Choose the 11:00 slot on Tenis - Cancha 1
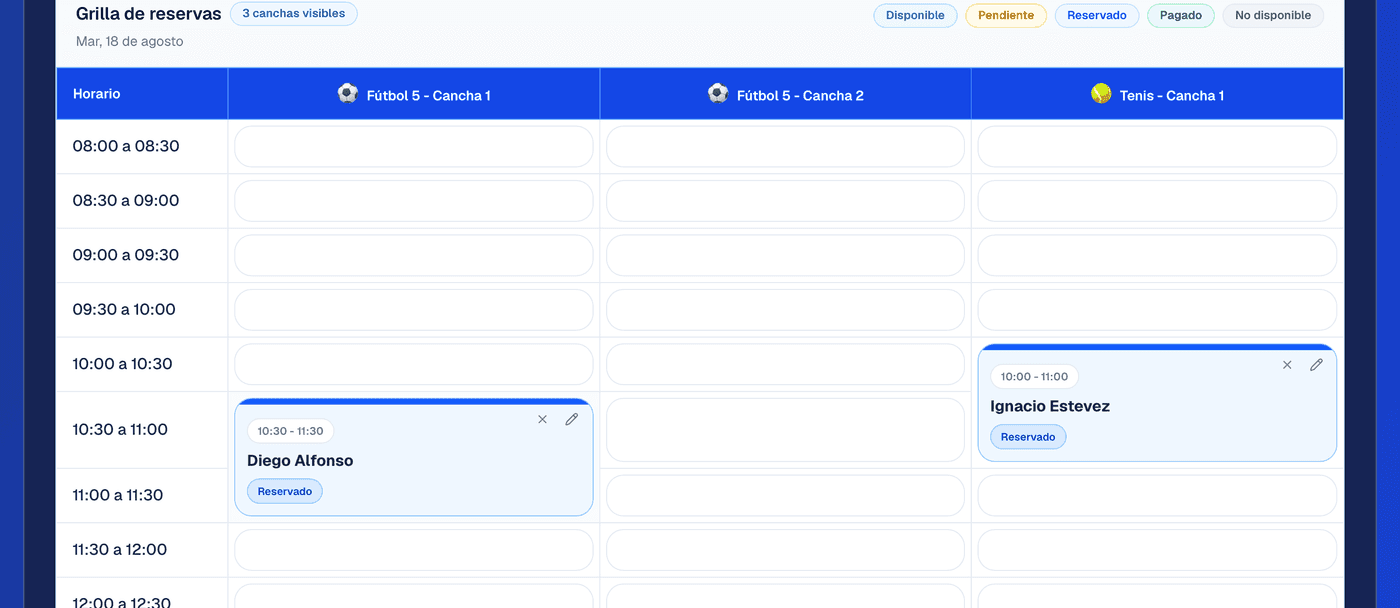Screen dimensions: 1400x608 coord(1157,495)
